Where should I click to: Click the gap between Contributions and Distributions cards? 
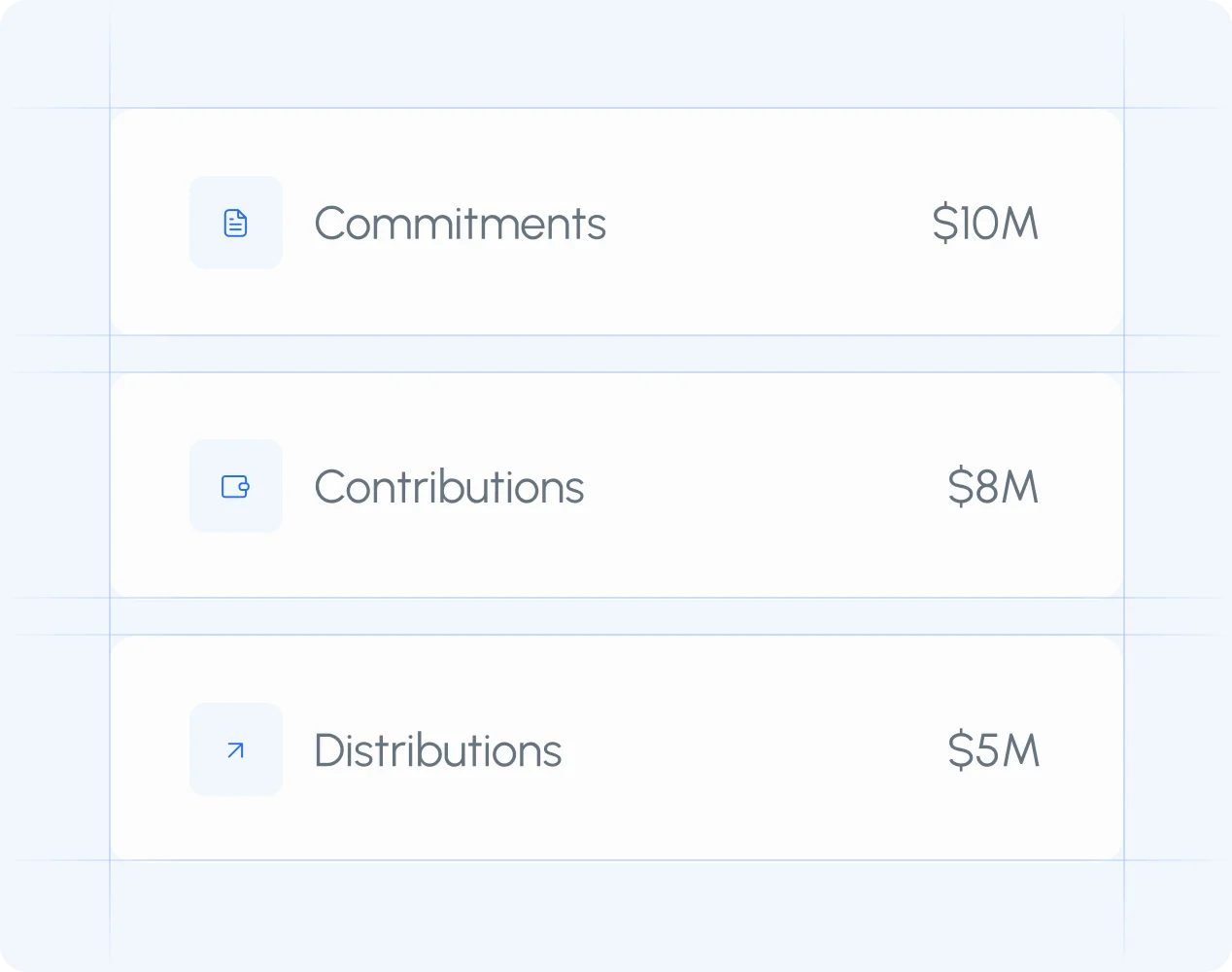[616, 616]
